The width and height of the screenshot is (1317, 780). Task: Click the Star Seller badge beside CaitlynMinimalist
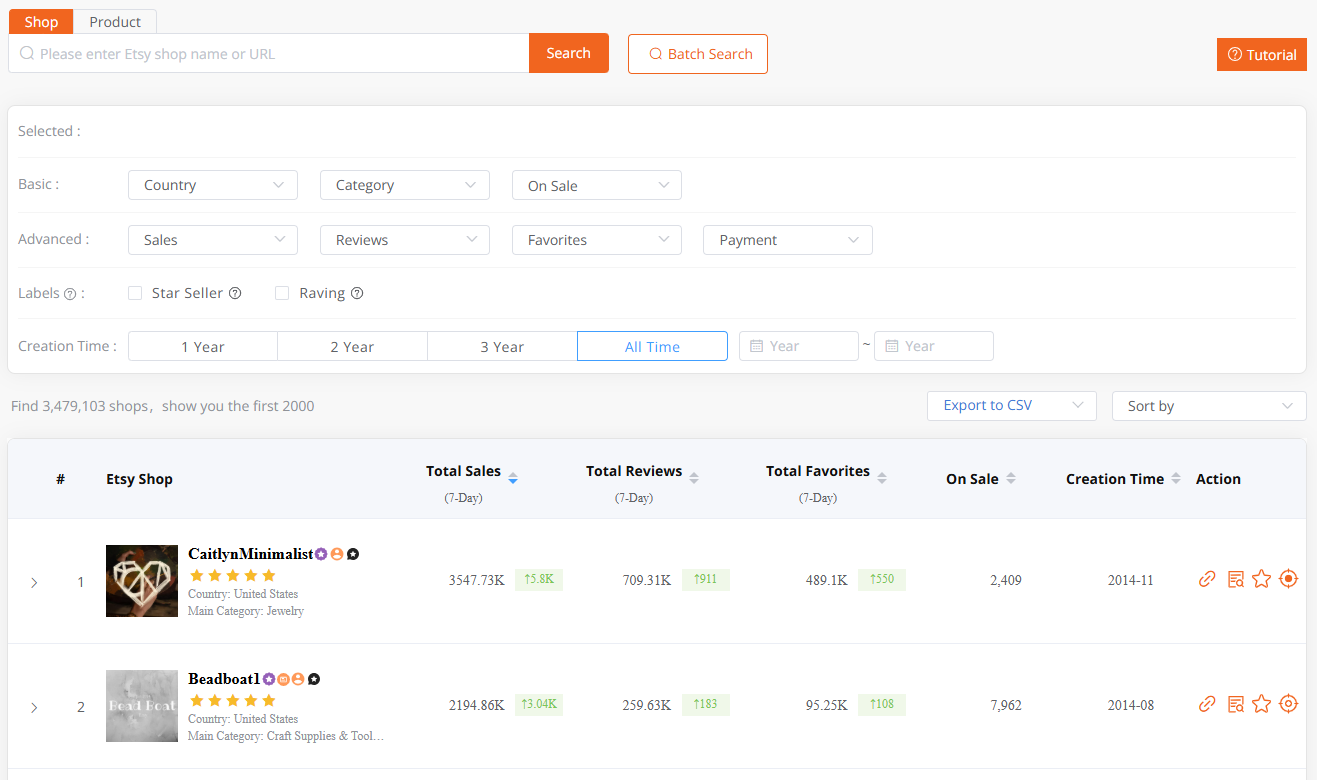[x=322, y=553]
